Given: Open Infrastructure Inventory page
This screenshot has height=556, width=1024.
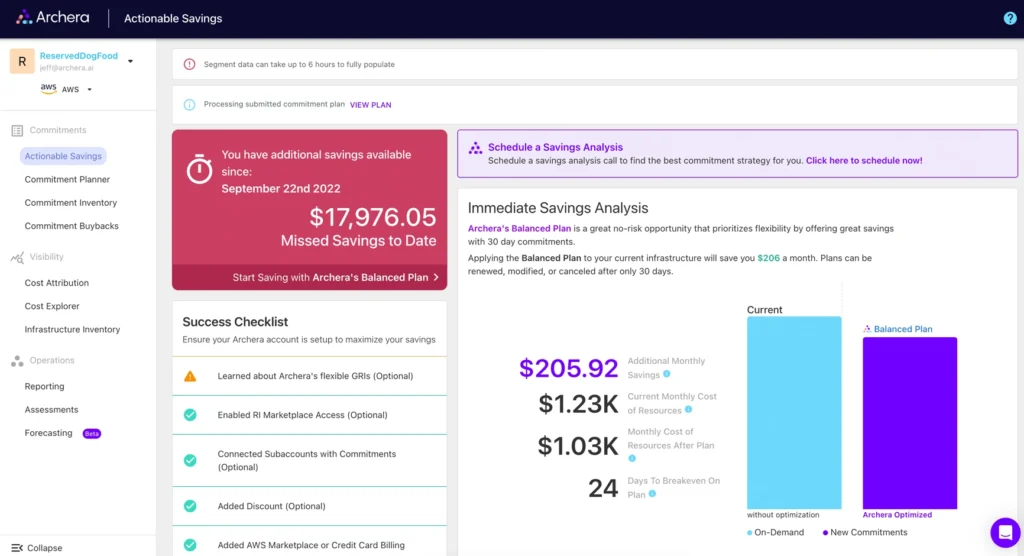Looking at the screenshot, I should (72, 330).
